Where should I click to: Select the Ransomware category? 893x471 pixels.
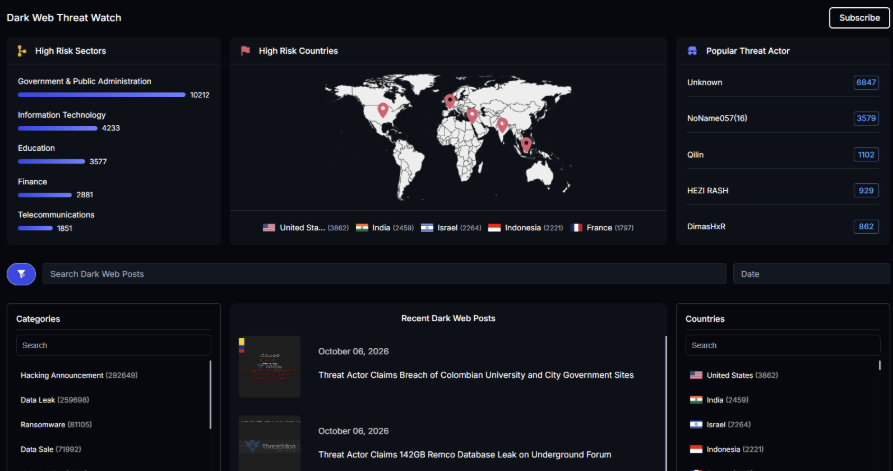click(x=56, y=424)
